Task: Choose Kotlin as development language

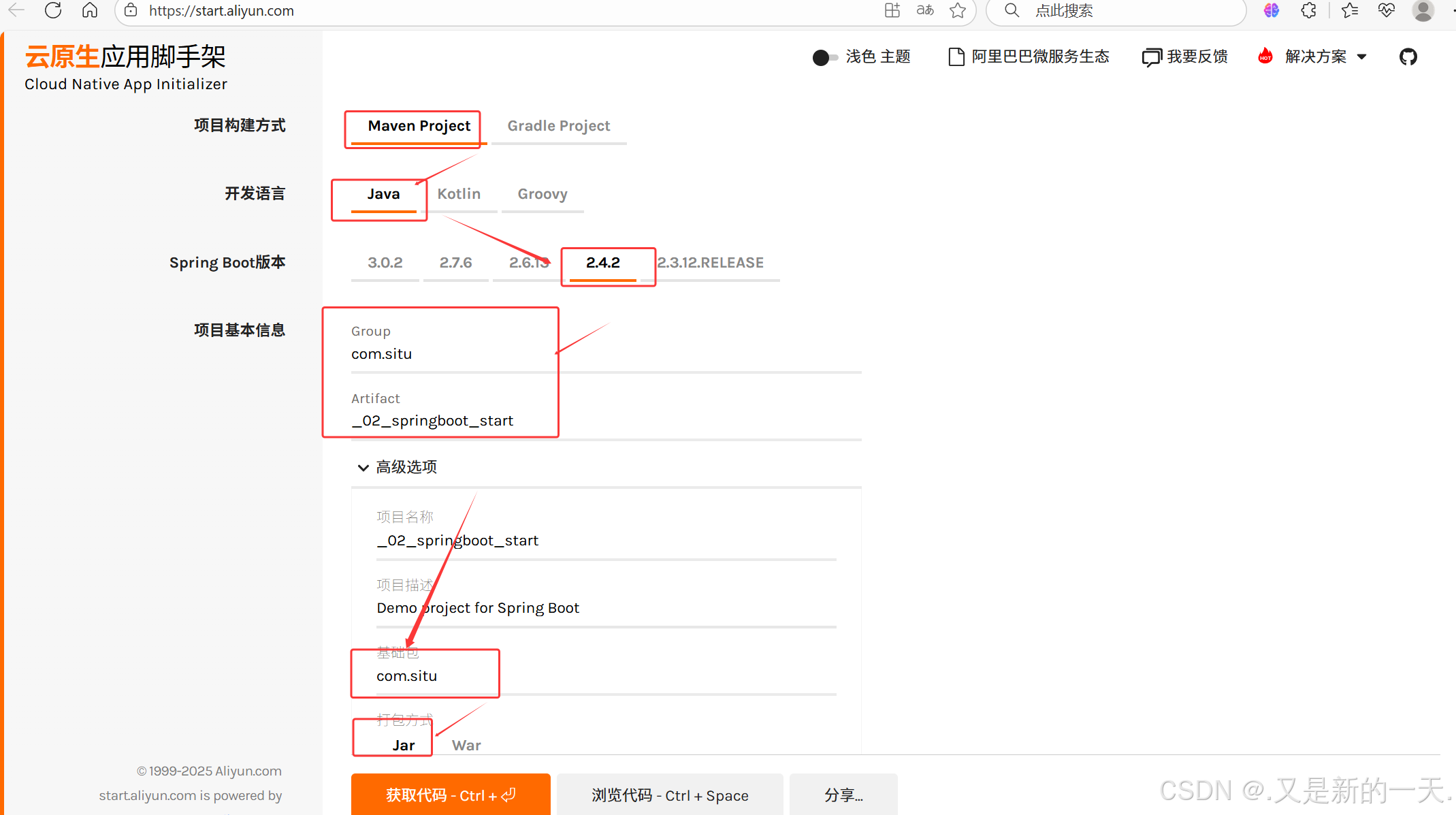Action: pyautogui.click(x=459, y=194)
